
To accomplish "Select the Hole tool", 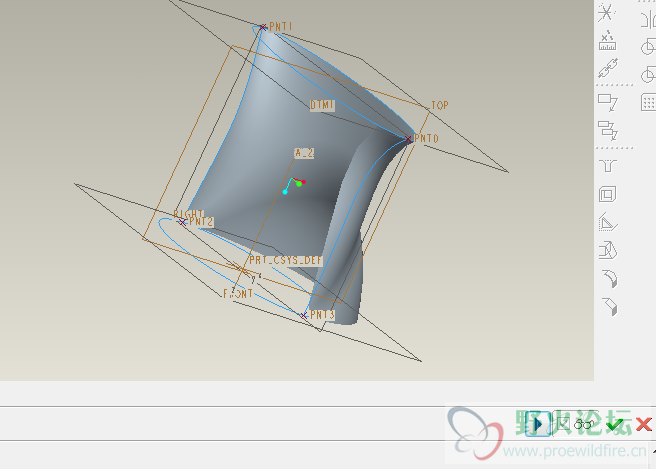I will click(608, 166).
